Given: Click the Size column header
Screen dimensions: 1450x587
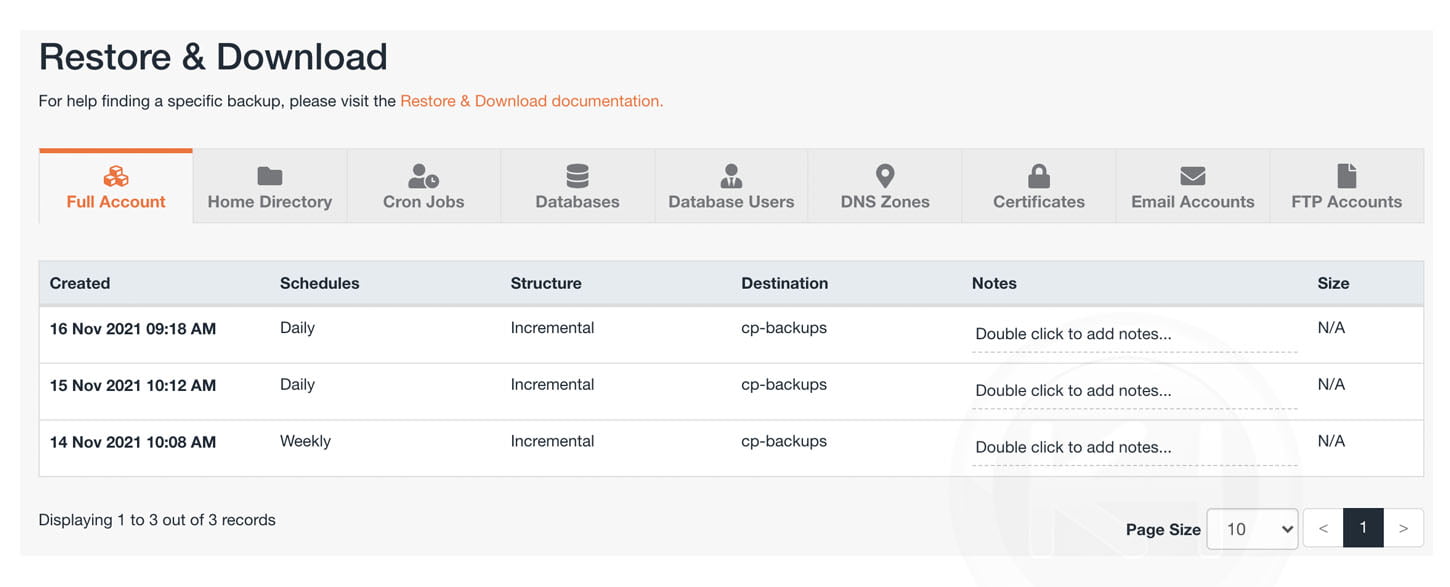Looking at the screenshot, I should [1333, 283].
